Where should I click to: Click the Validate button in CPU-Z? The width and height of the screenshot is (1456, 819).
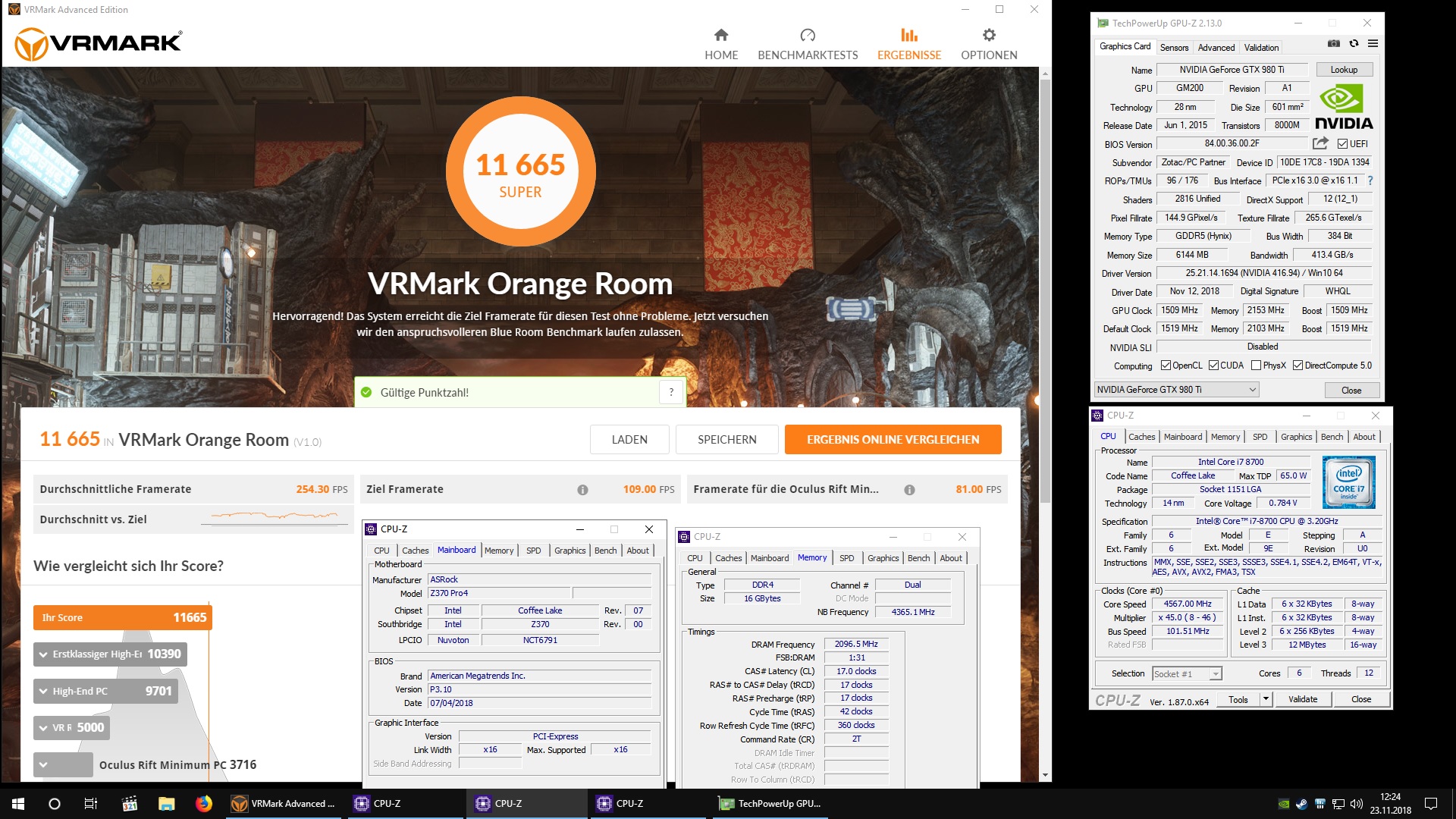click(1303, 699)
